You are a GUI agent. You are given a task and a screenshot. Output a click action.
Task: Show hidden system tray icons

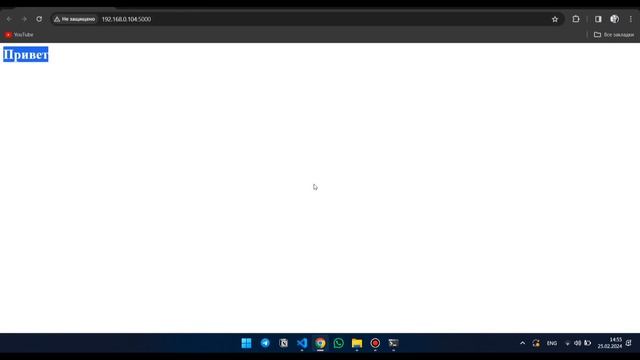click(522, 343)
